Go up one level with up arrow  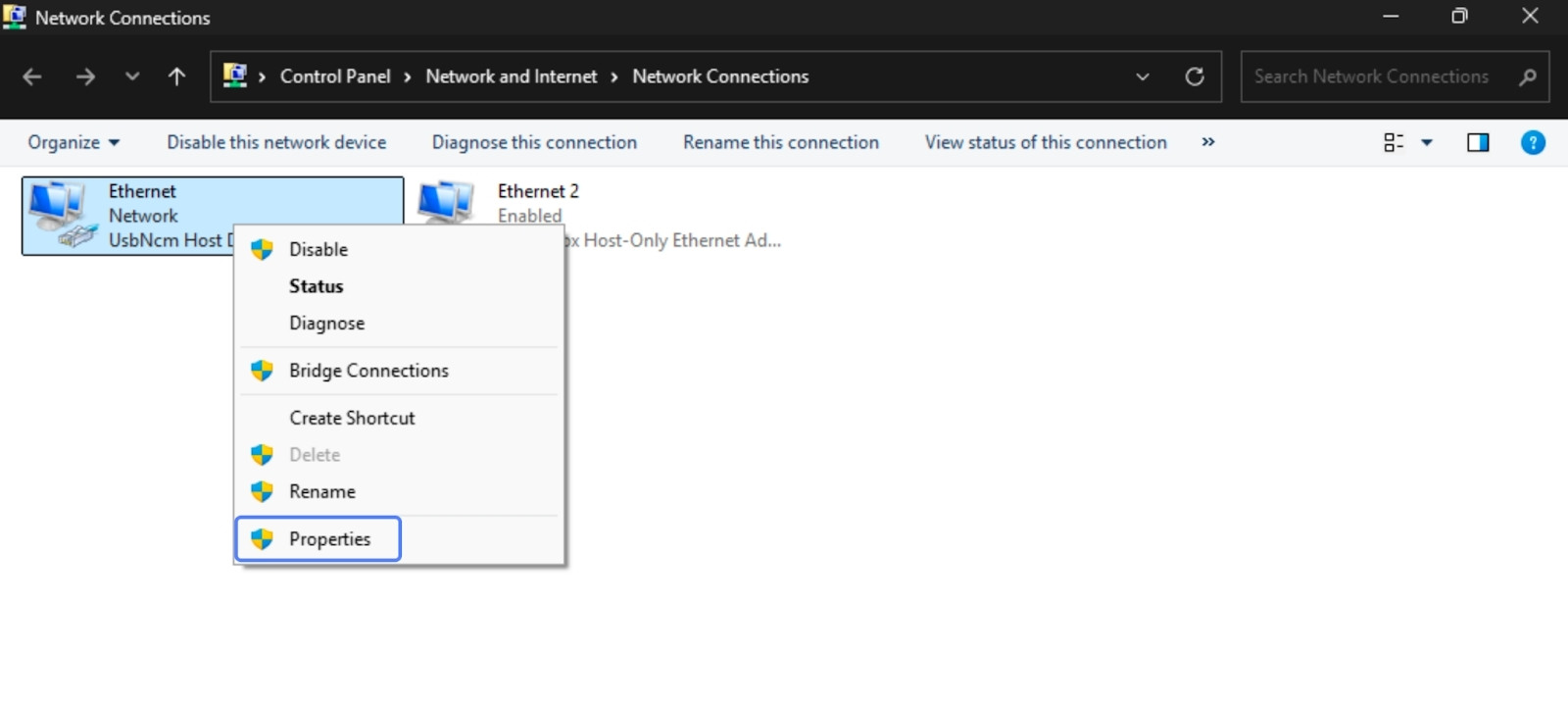[176, 76]
